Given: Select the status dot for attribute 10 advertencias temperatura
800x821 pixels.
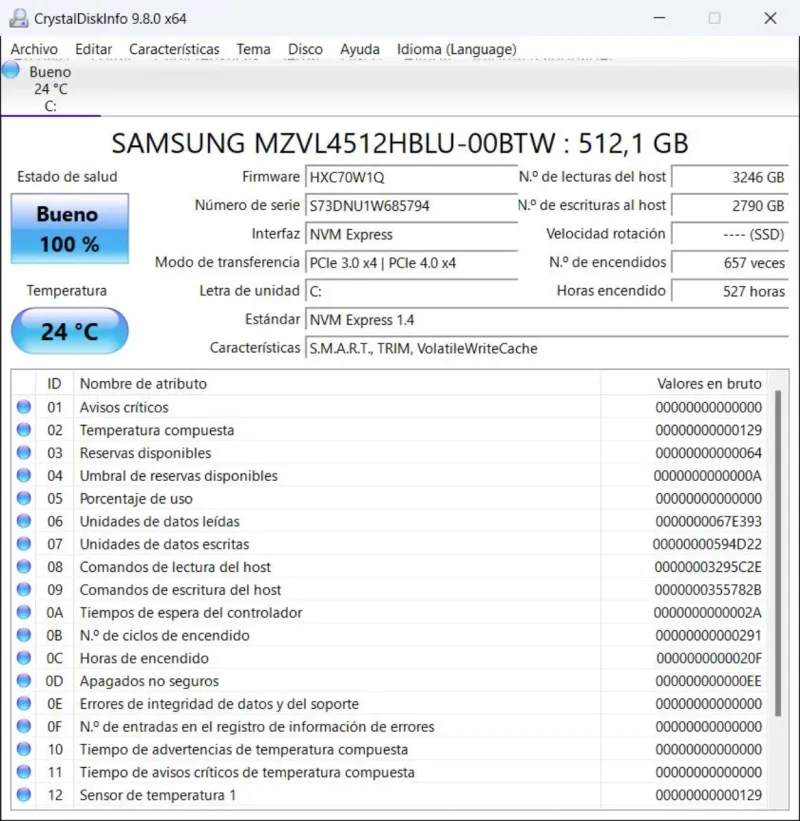Looking at the screenshot, I should click(24, 749).
